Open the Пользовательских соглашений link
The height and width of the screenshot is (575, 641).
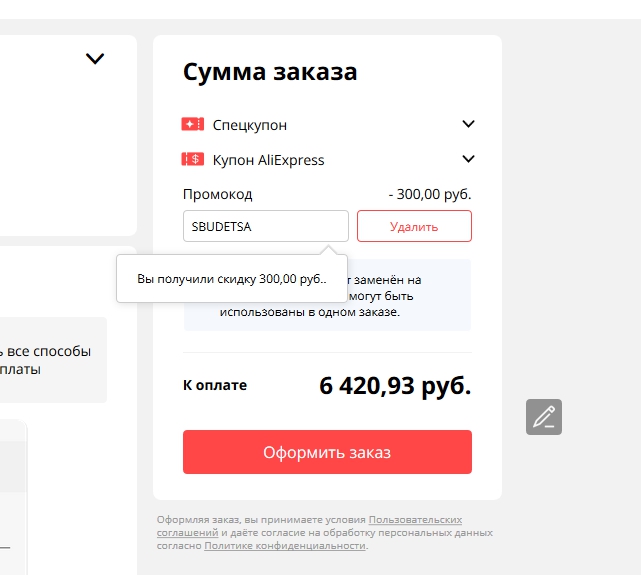point(415,520)
